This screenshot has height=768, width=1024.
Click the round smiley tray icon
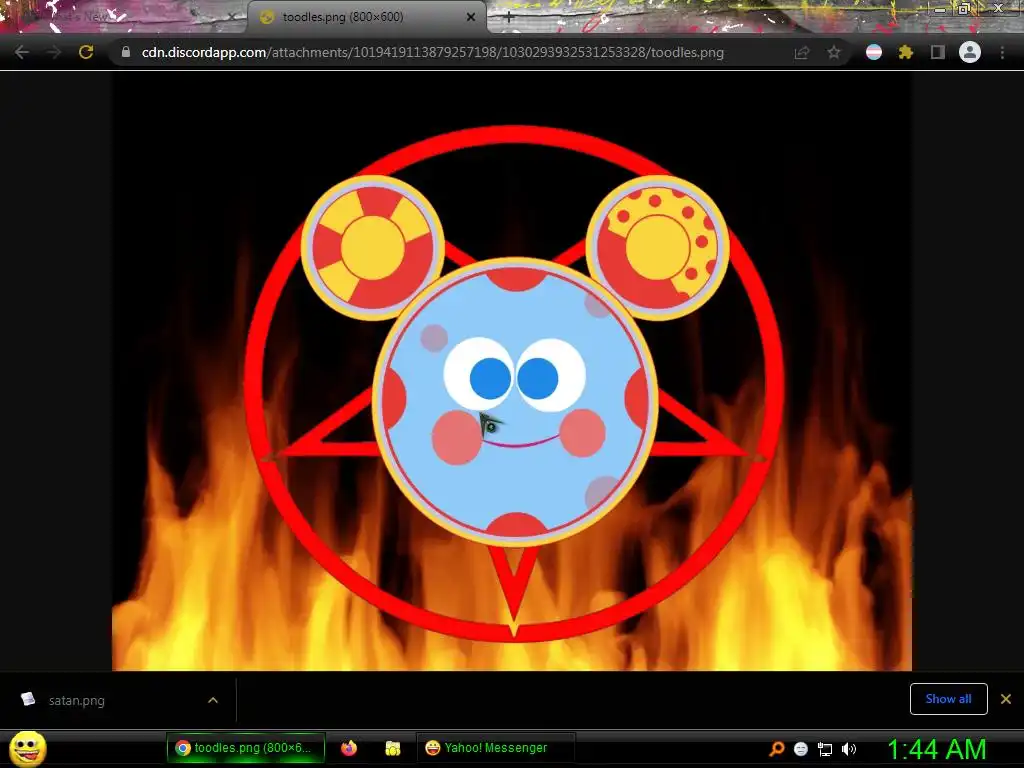coord(801,749)
